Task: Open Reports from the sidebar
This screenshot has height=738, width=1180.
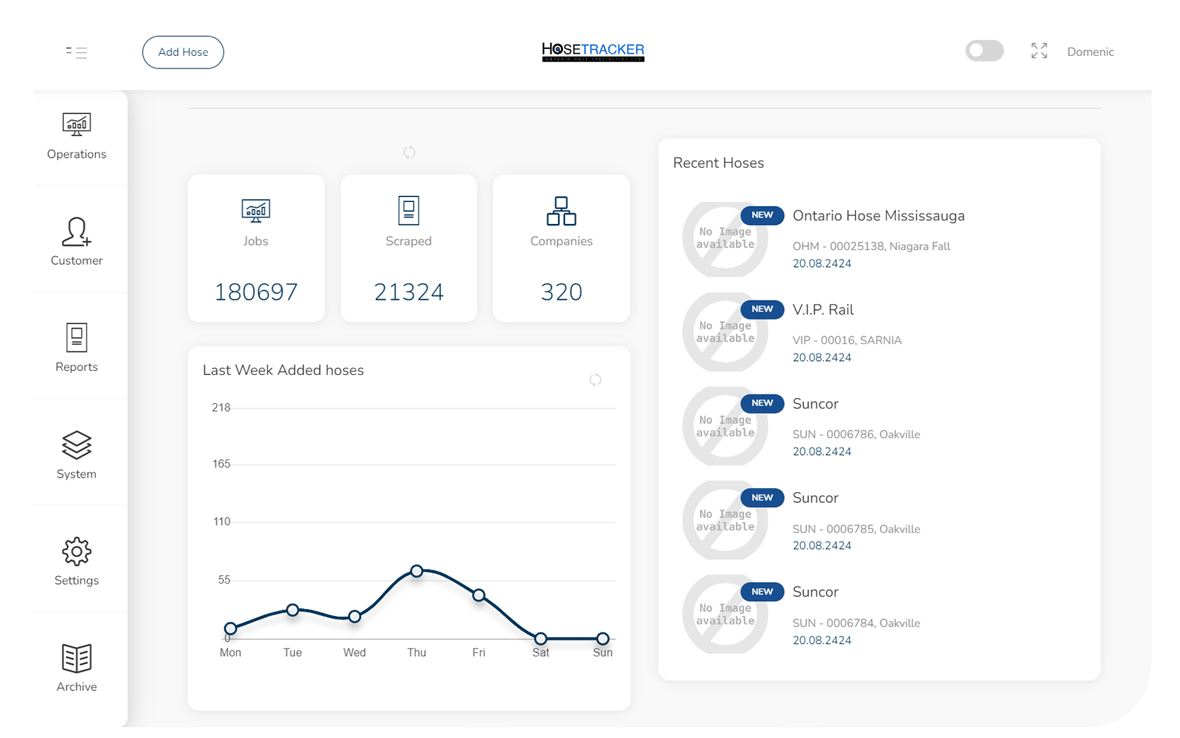Action: [76, 338]
